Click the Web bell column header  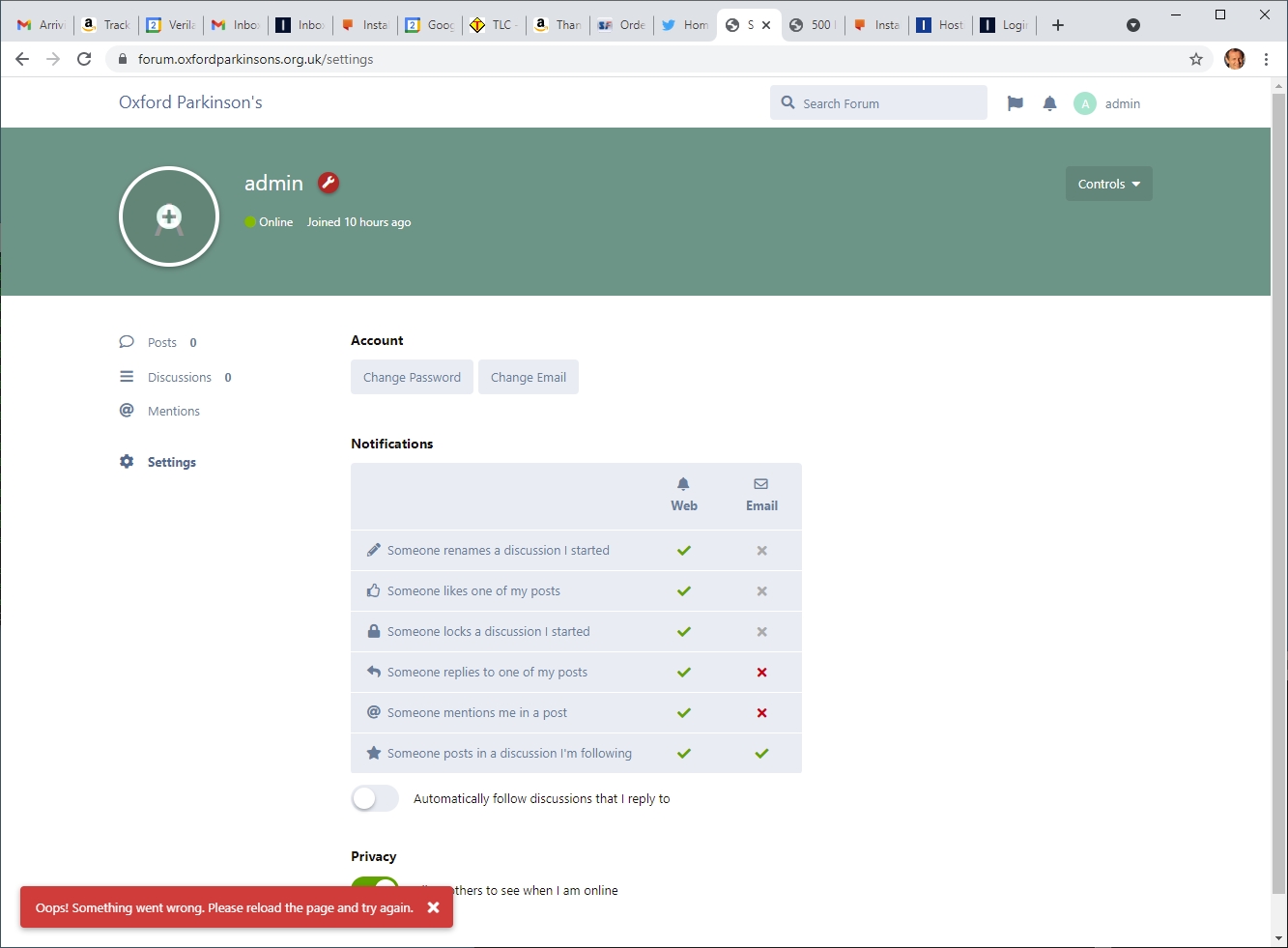[x=684, y=494]
